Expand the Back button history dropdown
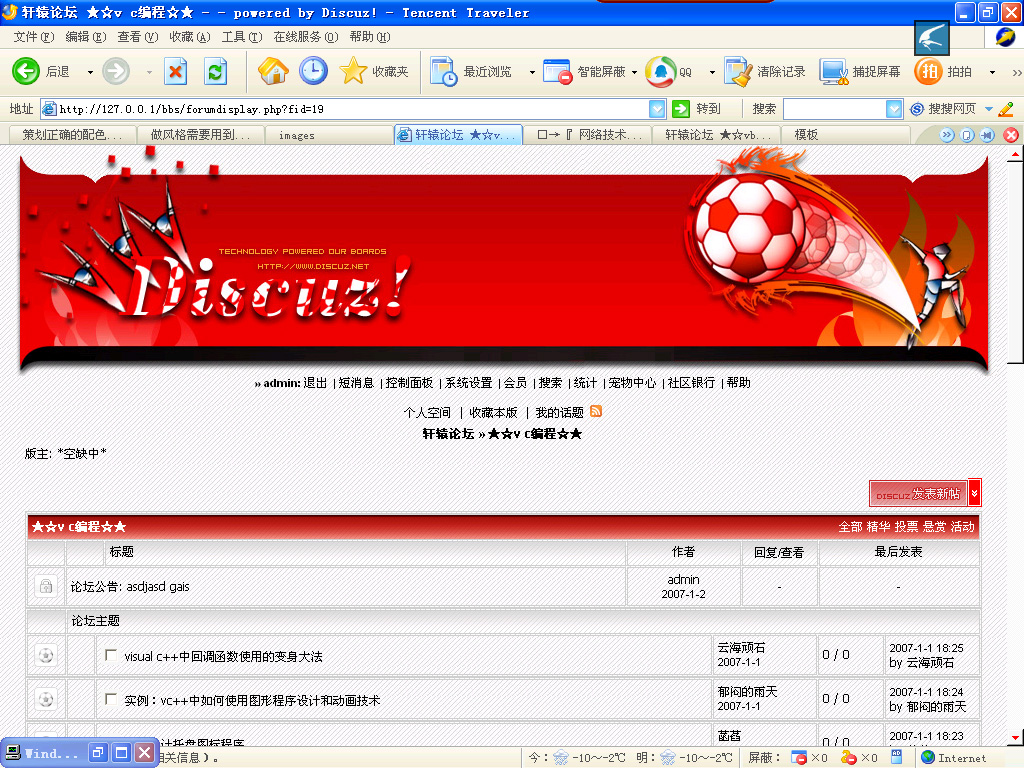 [90, 72]
